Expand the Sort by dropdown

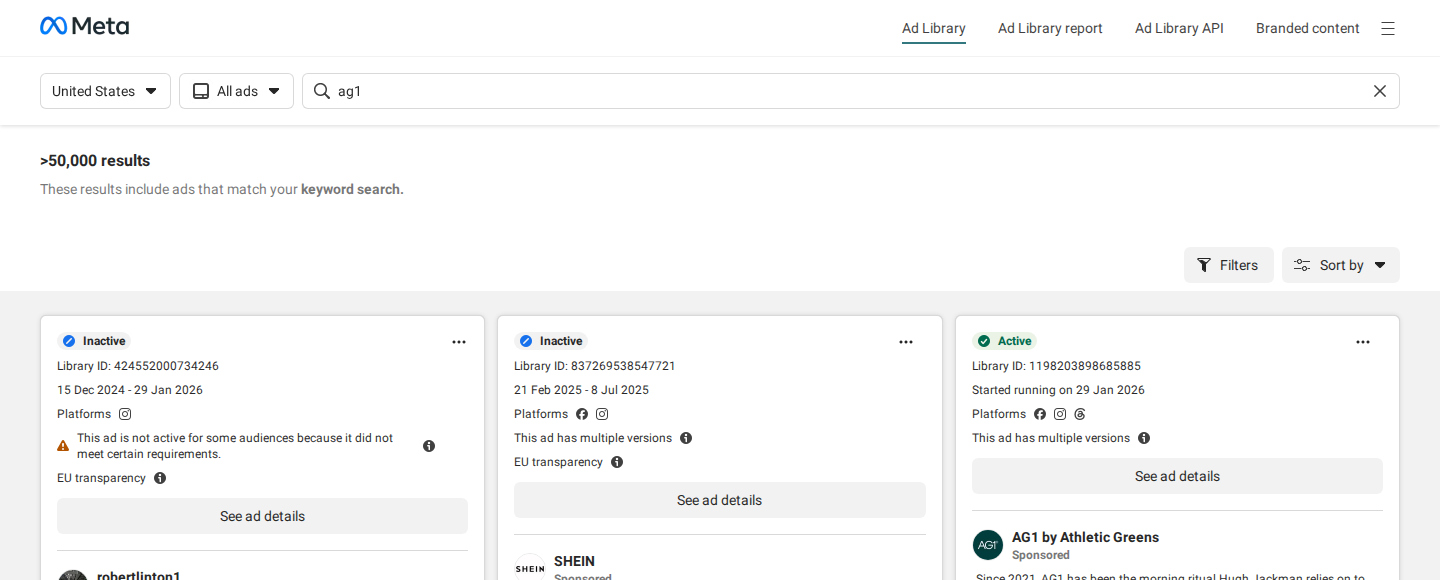click(1341, 265)
